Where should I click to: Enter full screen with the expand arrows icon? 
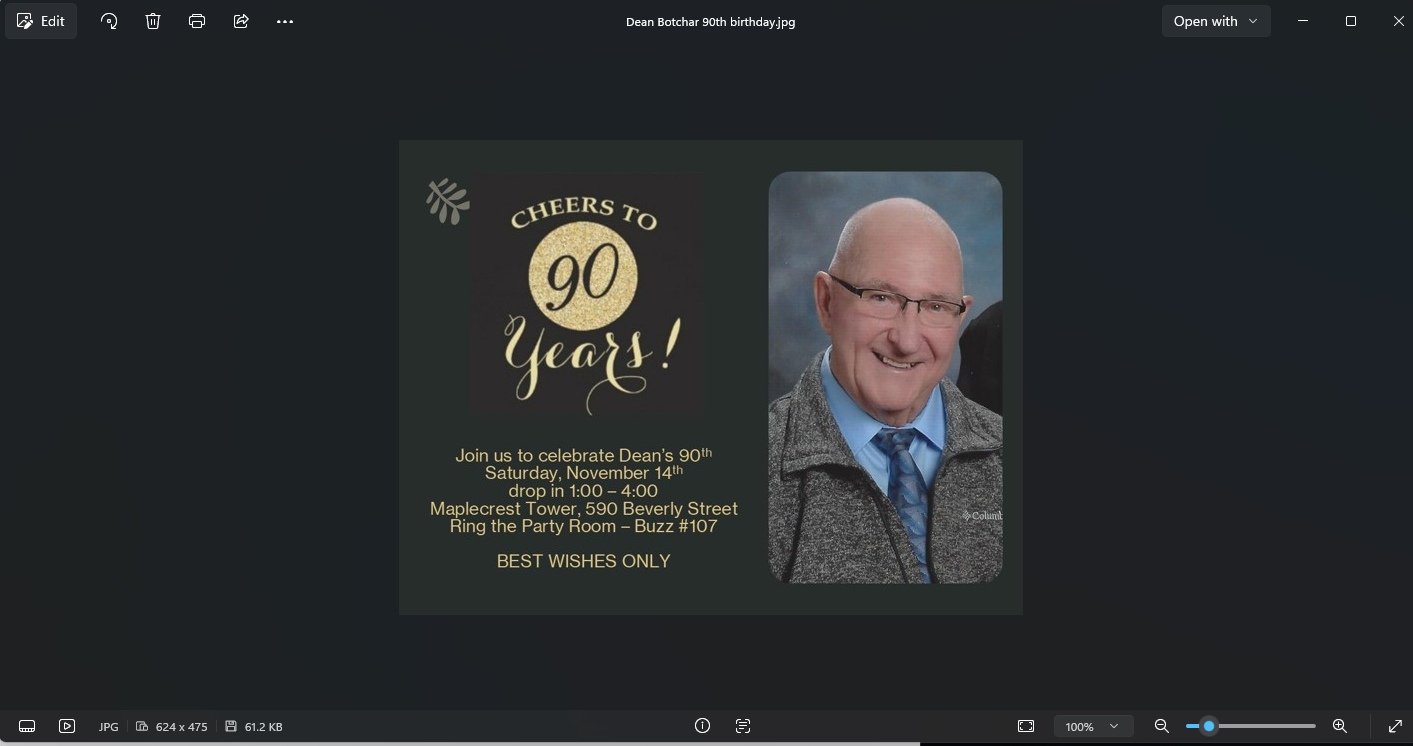pos(1395,726)
